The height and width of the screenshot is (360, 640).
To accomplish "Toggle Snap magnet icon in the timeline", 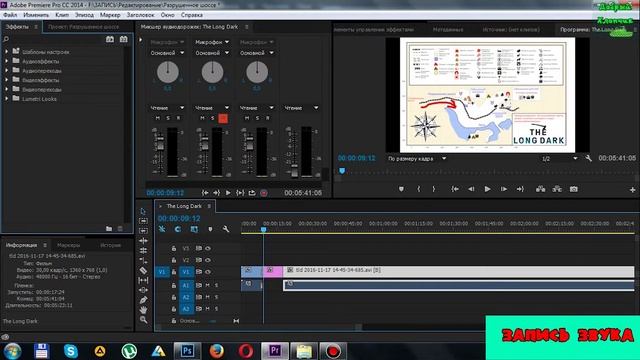I will coord(178,229).
